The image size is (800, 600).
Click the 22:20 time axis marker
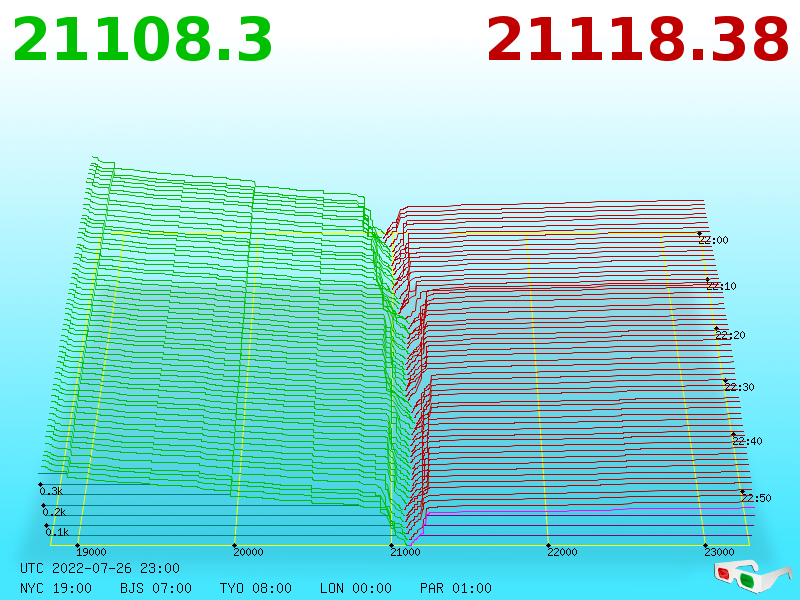[730, 335]
